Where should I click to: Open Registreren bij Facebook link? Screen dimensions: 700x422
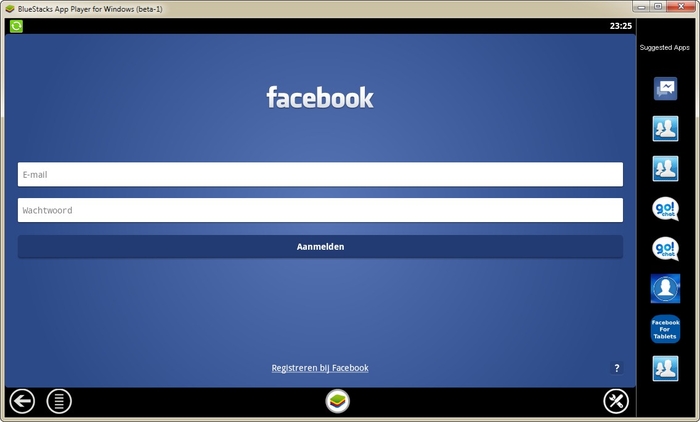point(320,368)
